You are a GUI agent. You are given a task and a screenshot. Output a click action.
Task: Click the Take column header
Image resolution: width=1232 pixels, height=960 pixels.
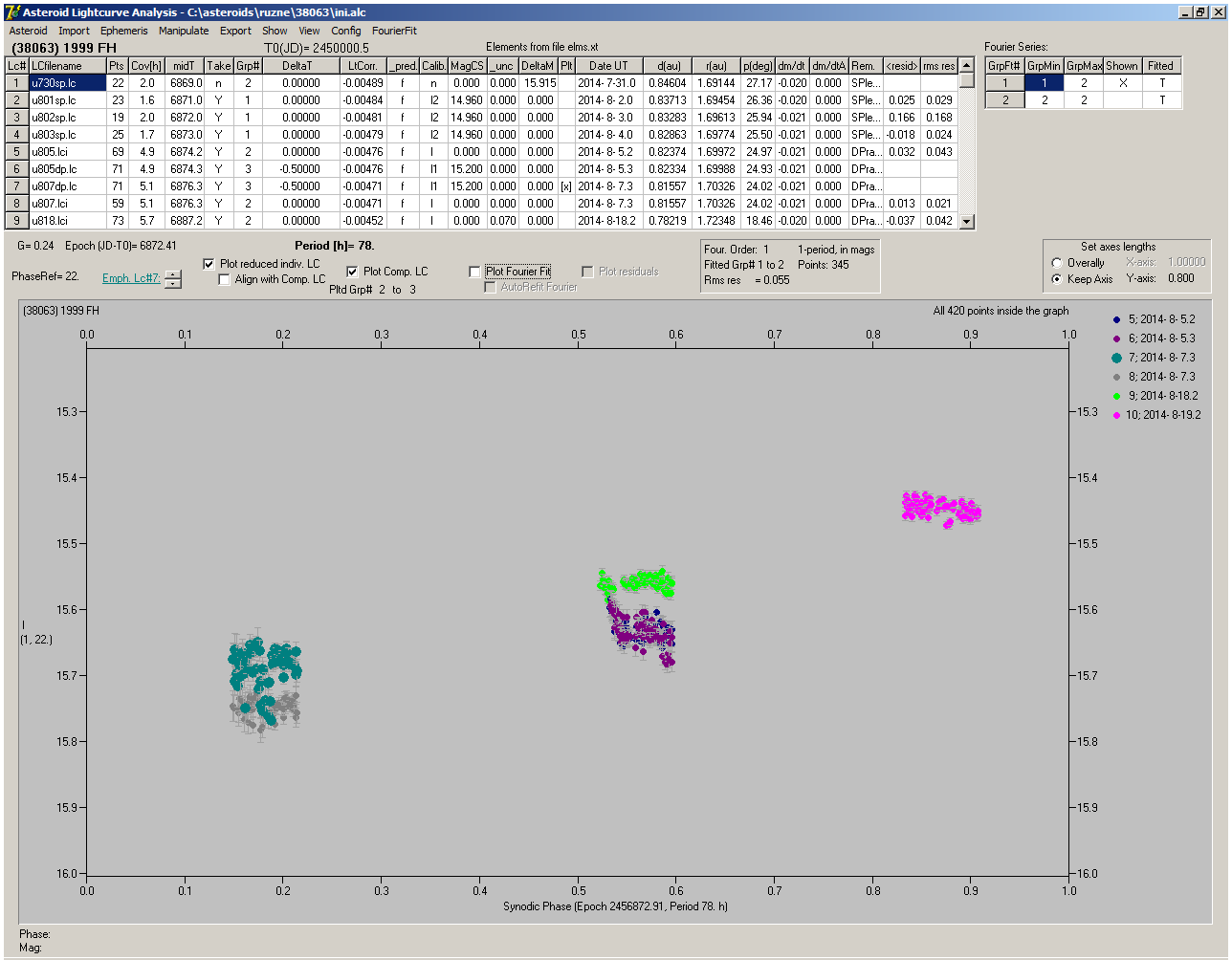pos(219,66)
